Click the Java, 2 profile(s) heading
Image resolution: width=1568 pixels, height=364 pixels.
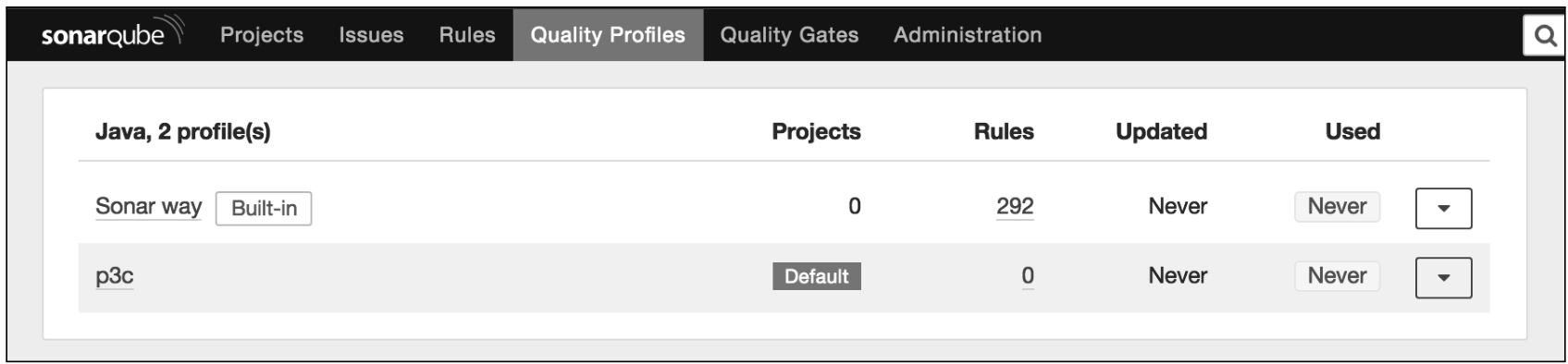click(183, 132)
